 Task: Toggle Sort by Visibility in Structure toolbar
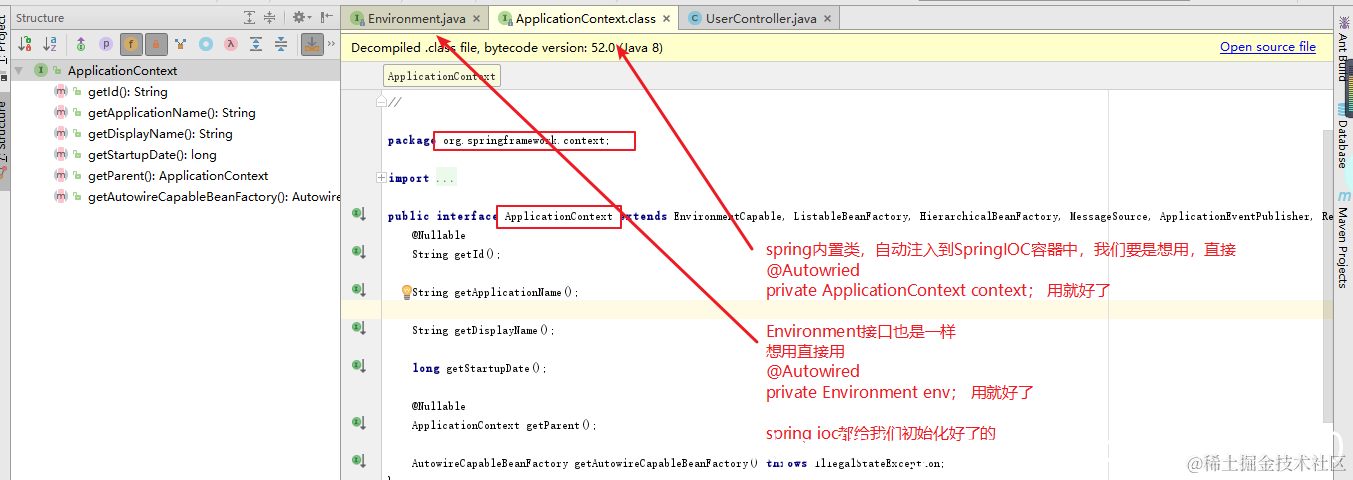tap(25, 44)
